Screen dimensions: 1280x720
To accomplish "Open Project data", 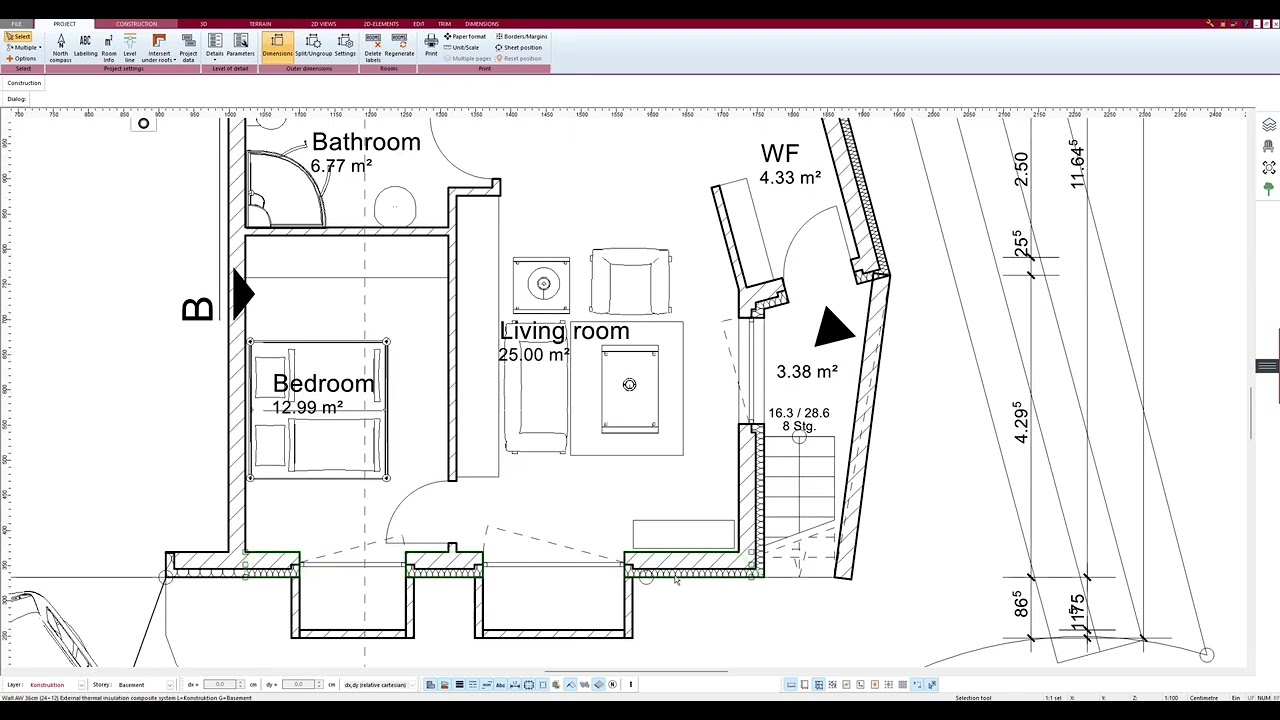I will 188,48.
